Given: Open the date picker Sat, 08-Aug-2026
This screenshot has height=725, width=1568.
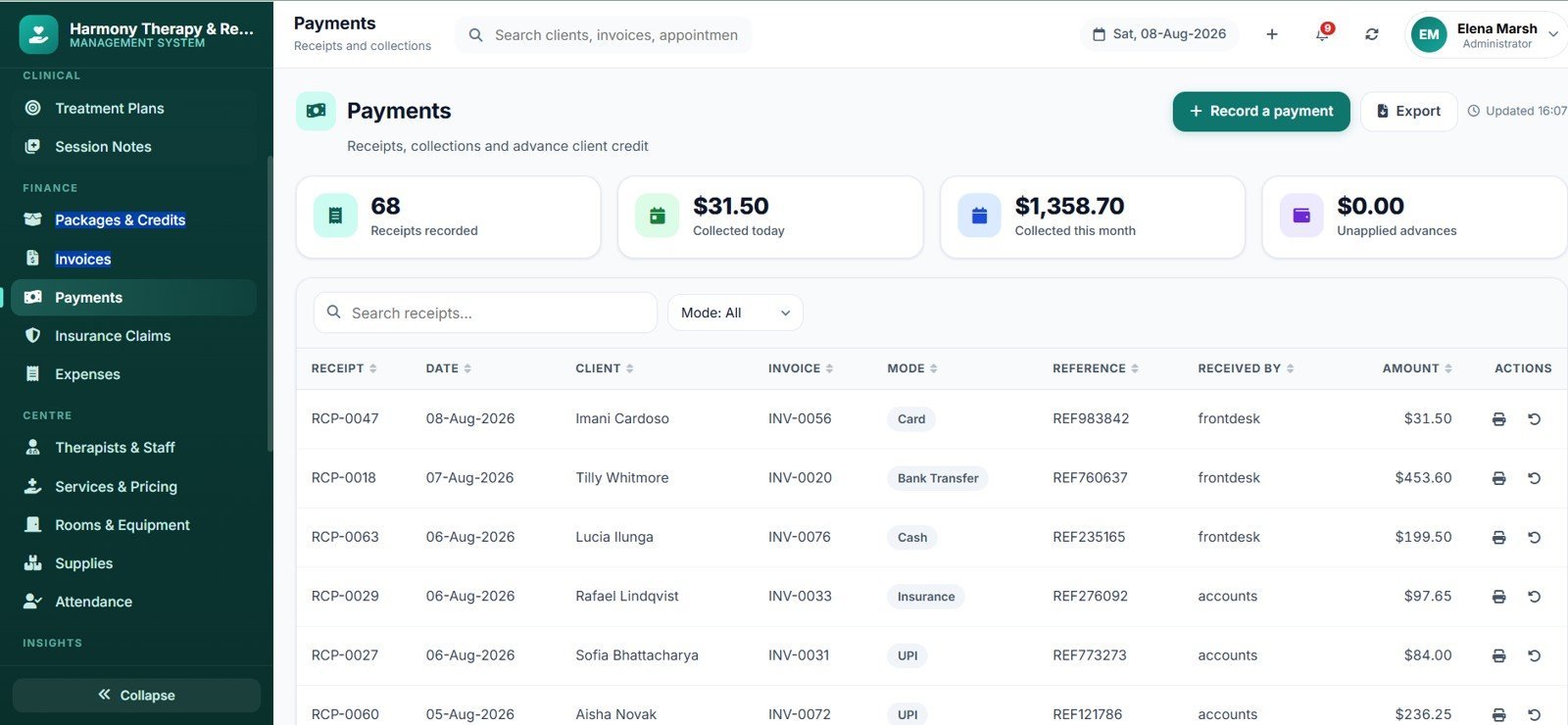Looking at the screenshot, I should [1159, 34].
